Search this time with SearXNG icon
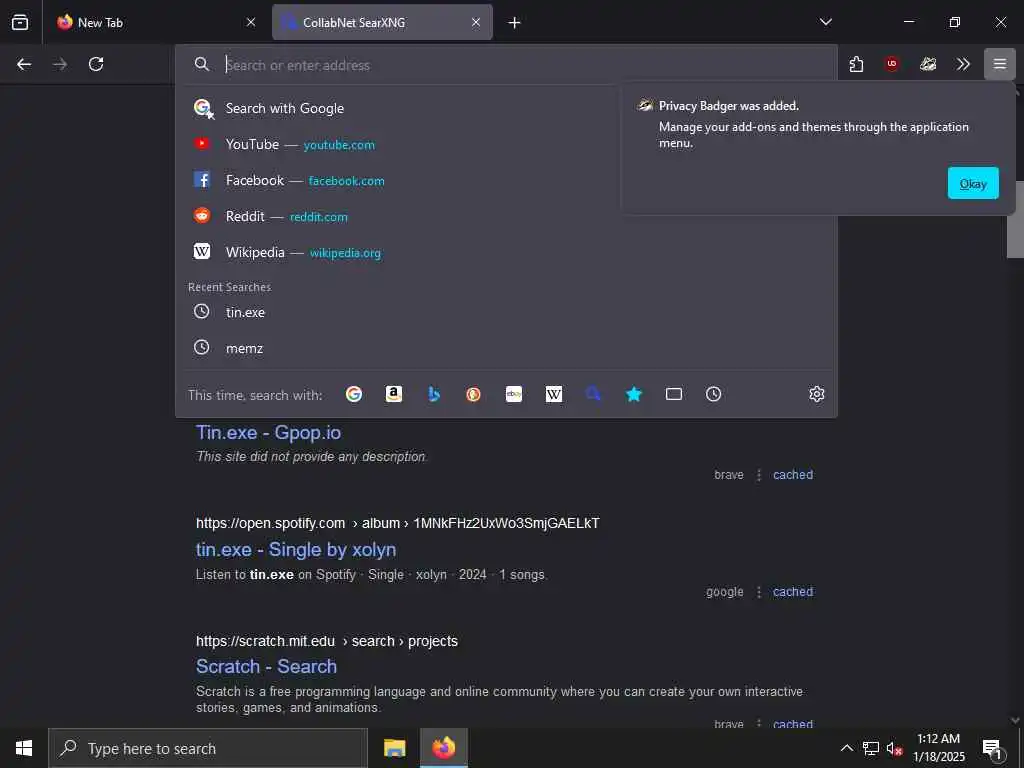 click(x=594, y=394)
